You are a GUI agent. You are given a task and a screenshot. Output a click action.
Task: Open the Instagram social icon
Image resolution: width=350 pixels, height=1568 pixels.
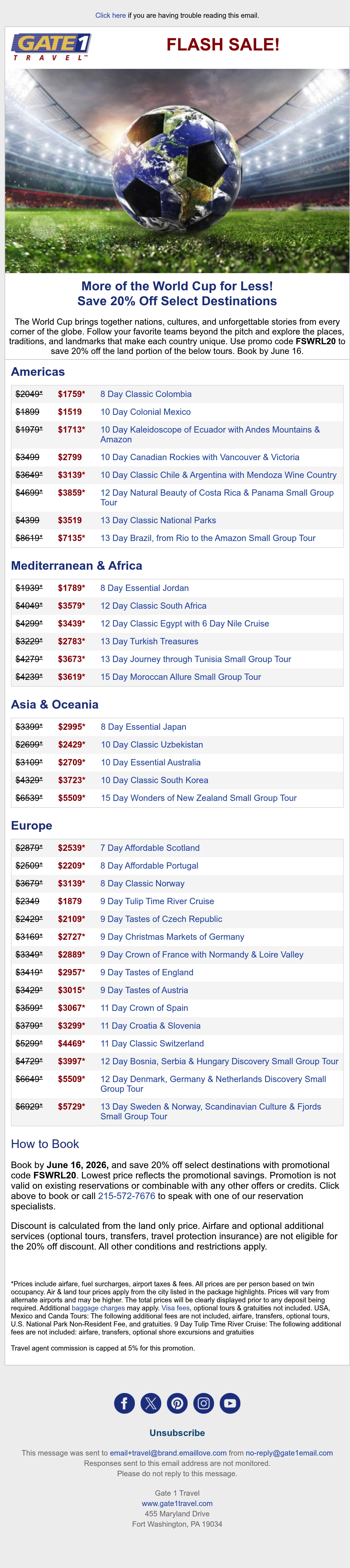(x=204, y=1403)
